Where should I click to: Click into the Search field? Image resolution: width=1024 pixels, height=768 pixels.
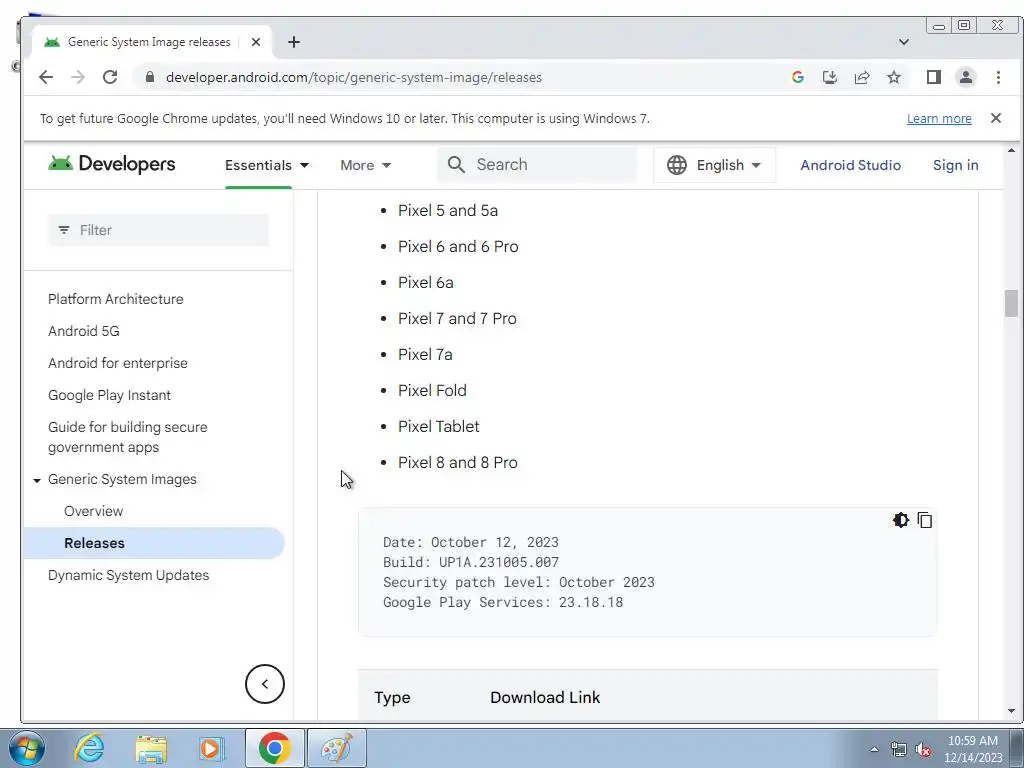click(x=537, y=165)
